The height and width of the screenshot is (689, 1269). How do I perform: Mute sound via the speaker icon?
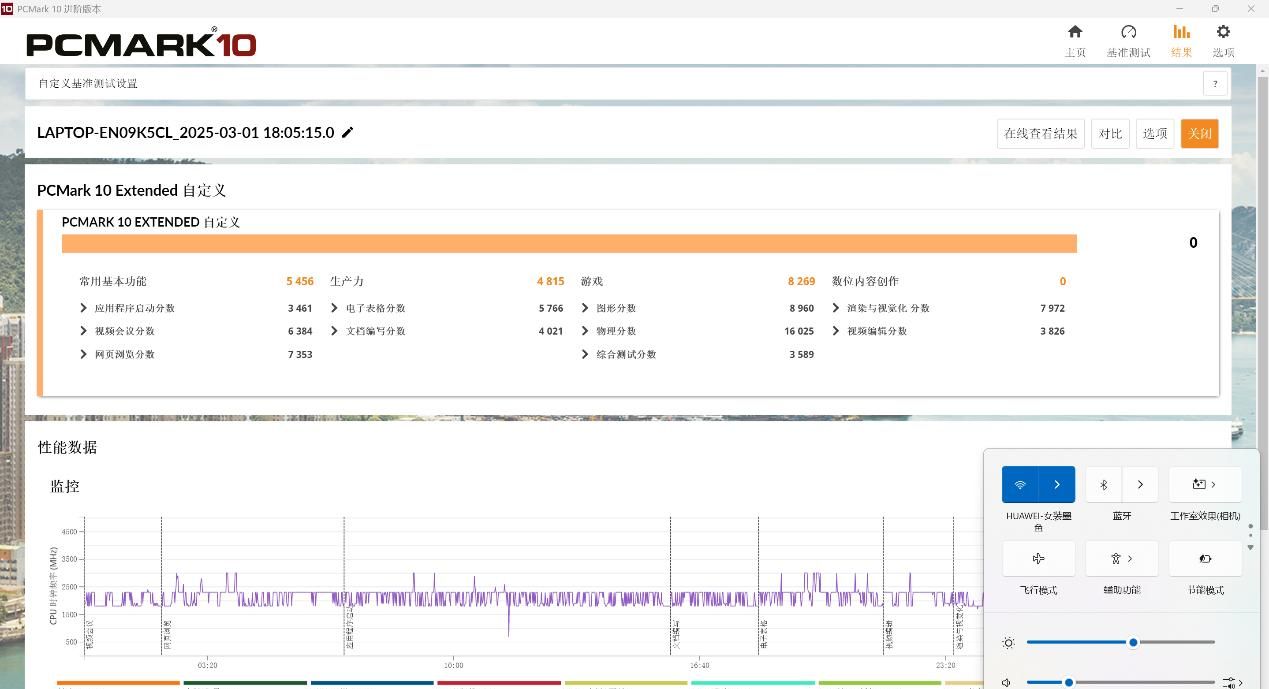tap(1007, 683)
